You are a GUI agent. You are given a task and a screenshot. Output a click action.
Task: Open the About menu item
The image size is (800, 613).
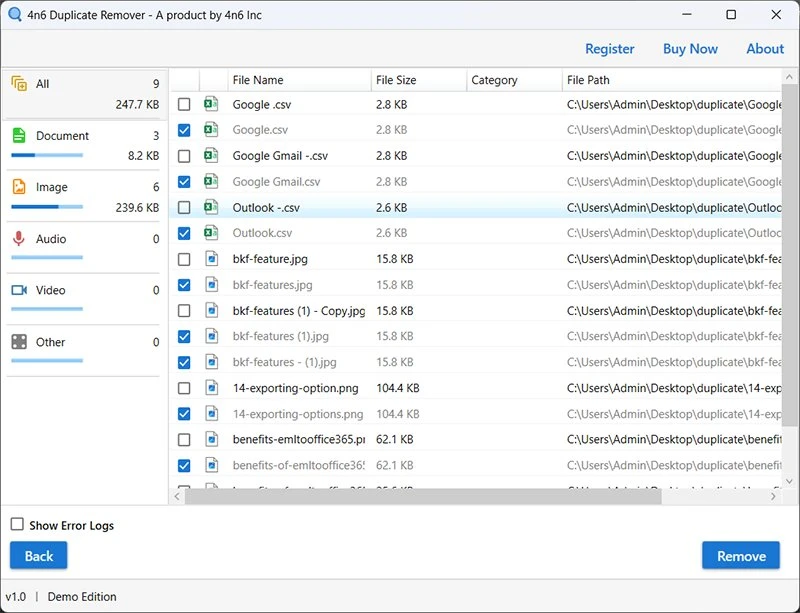pyautogui.click(x=765, y=49)
